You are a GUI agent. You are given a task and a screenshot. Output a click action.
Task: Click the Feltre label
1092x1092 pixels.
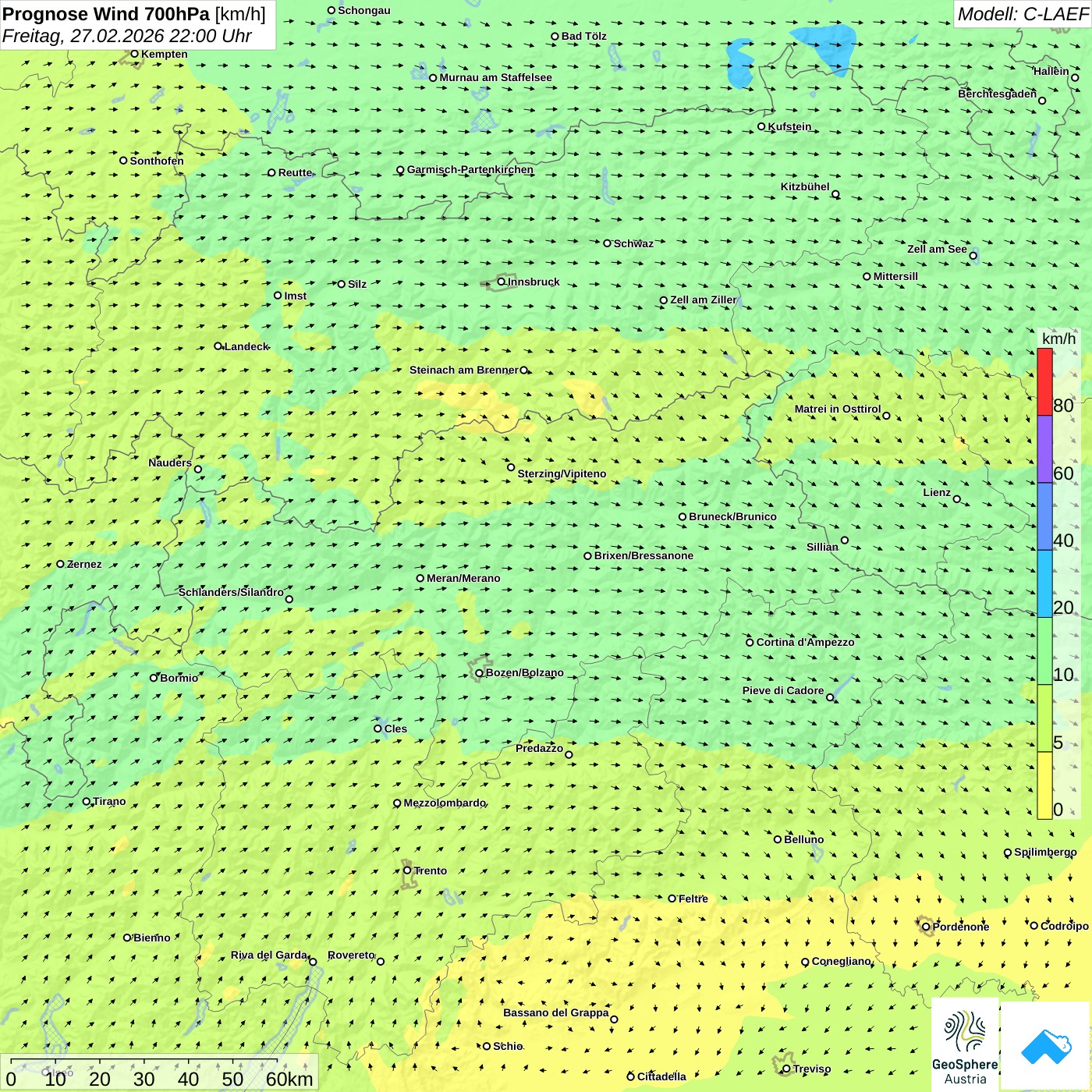[693, 899]
